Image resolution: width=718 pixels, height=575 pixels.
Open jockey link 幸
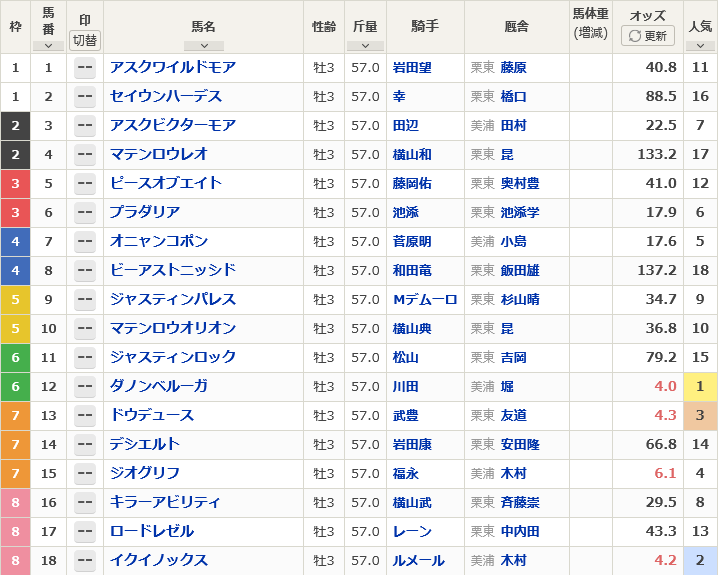(399, 97)
